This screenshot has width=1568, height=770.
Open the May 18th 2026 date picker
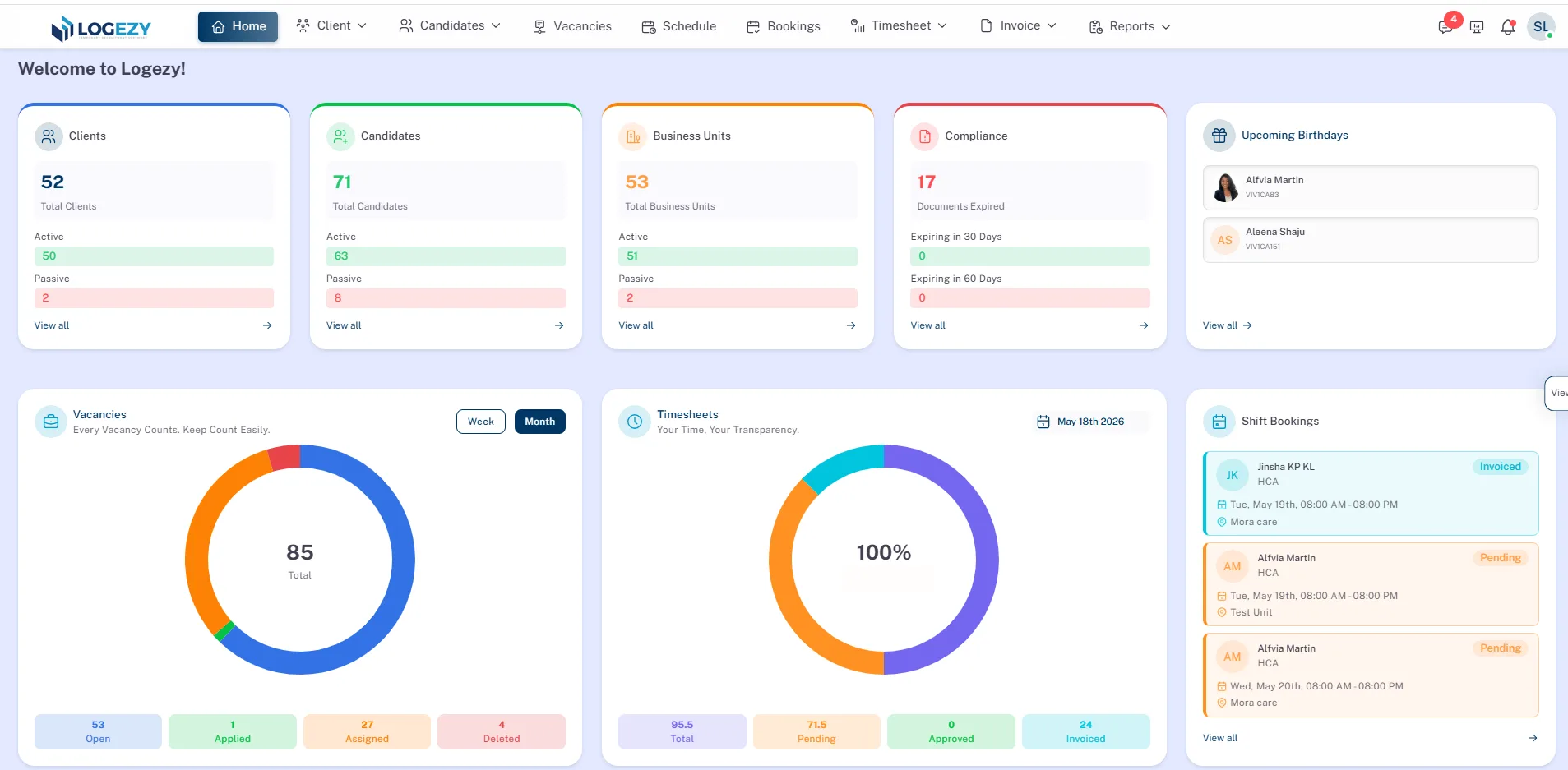(1090, 422)
